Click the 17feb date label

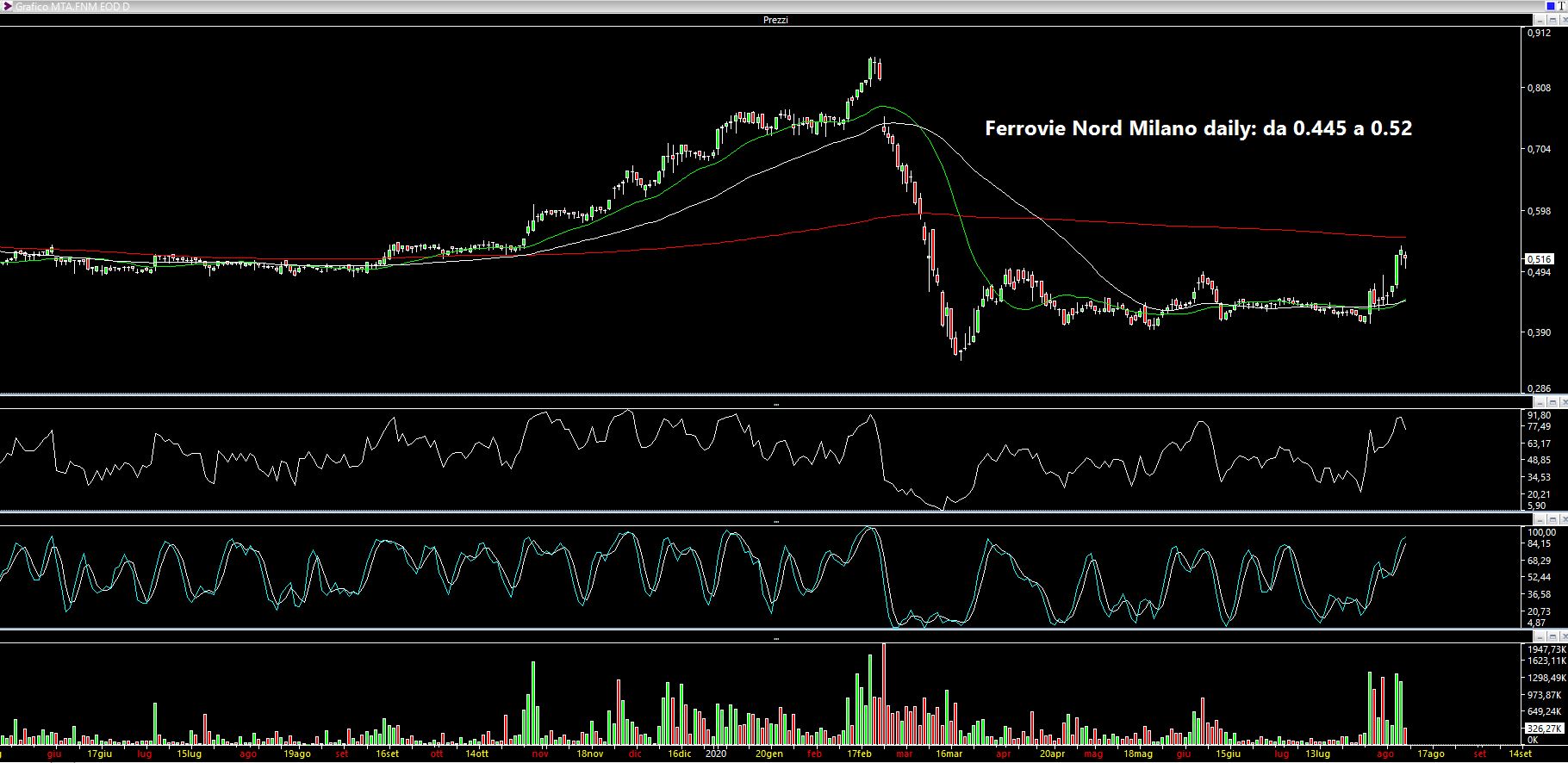(x=860, y=754)
